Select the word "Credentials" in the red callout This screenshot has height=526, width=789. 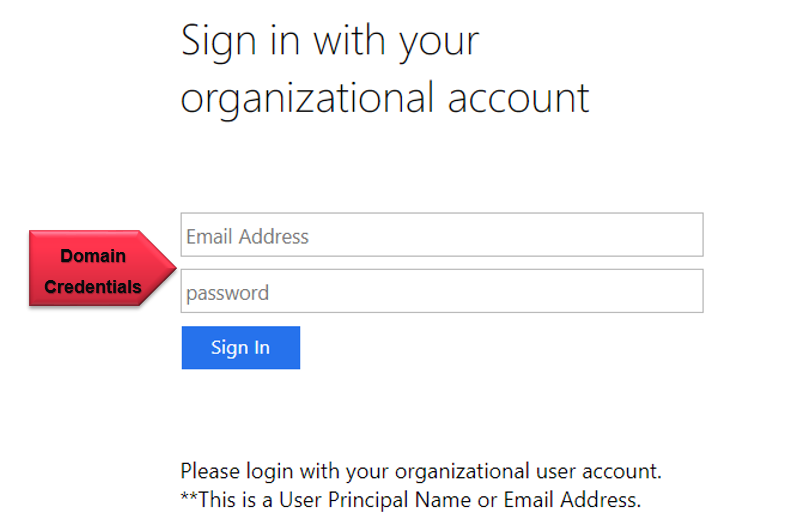(93, 287)
